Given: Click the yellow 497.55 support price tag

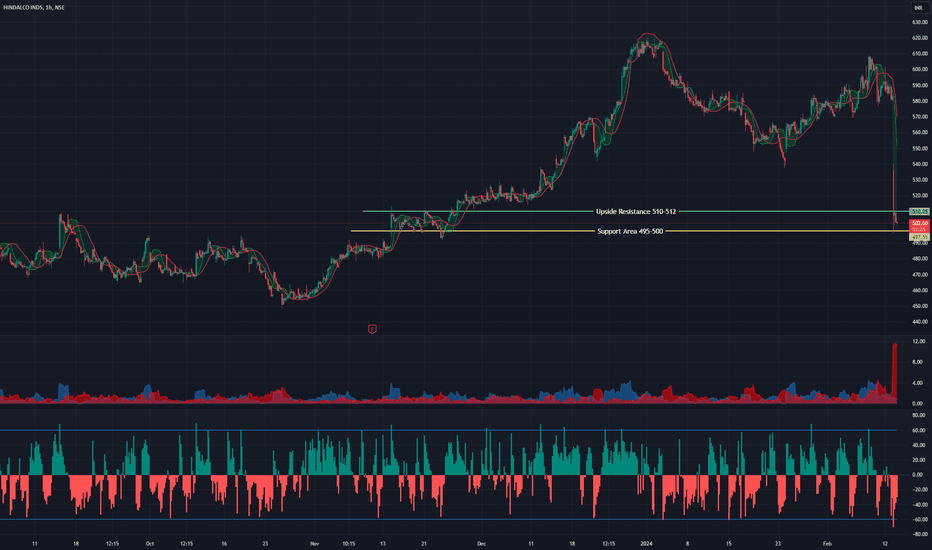Looking at the screenshot, I should (x=920, y=237).
